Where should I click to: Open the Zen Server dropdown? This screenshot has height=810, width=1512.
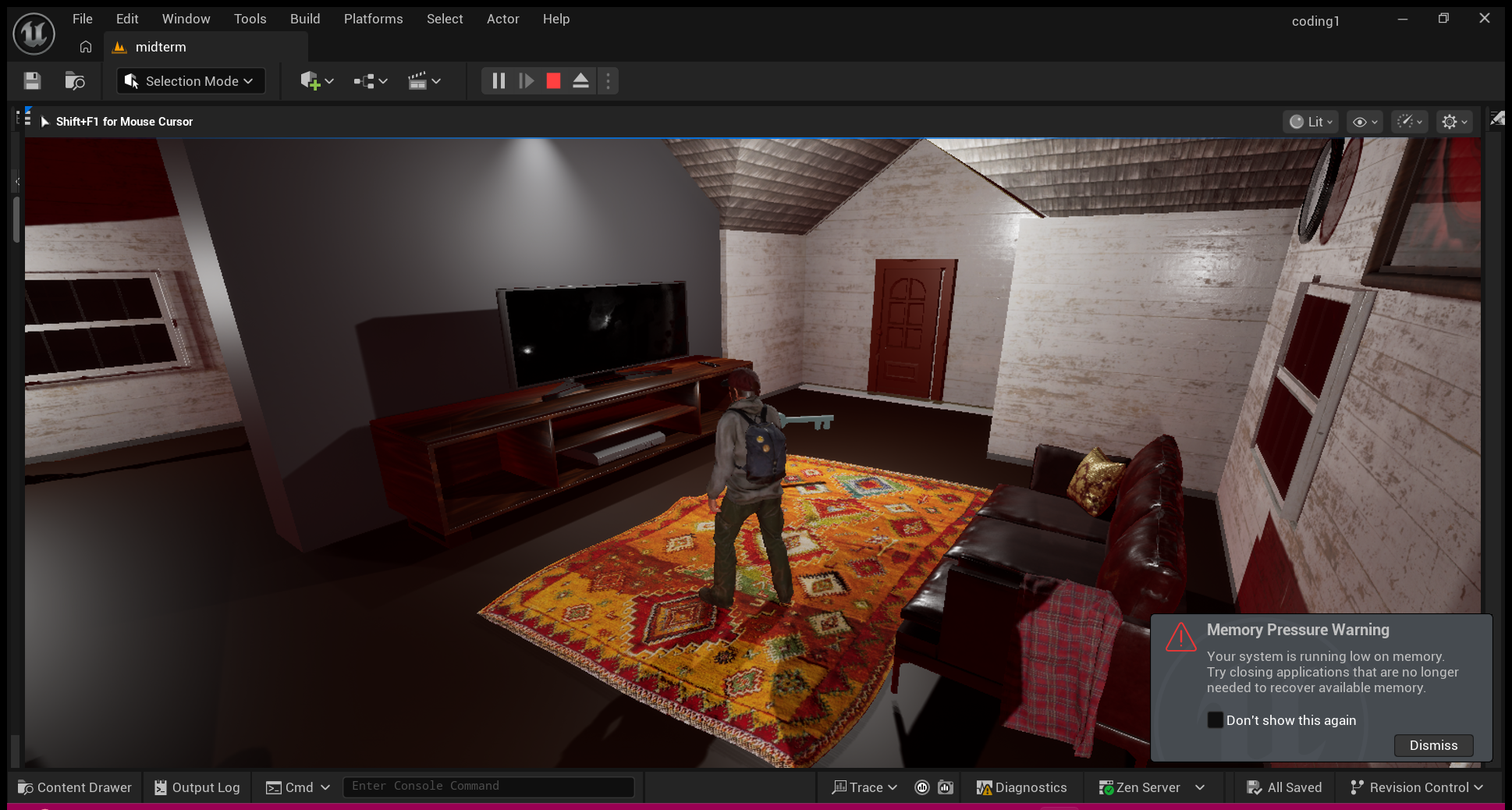pos(1152,787)
